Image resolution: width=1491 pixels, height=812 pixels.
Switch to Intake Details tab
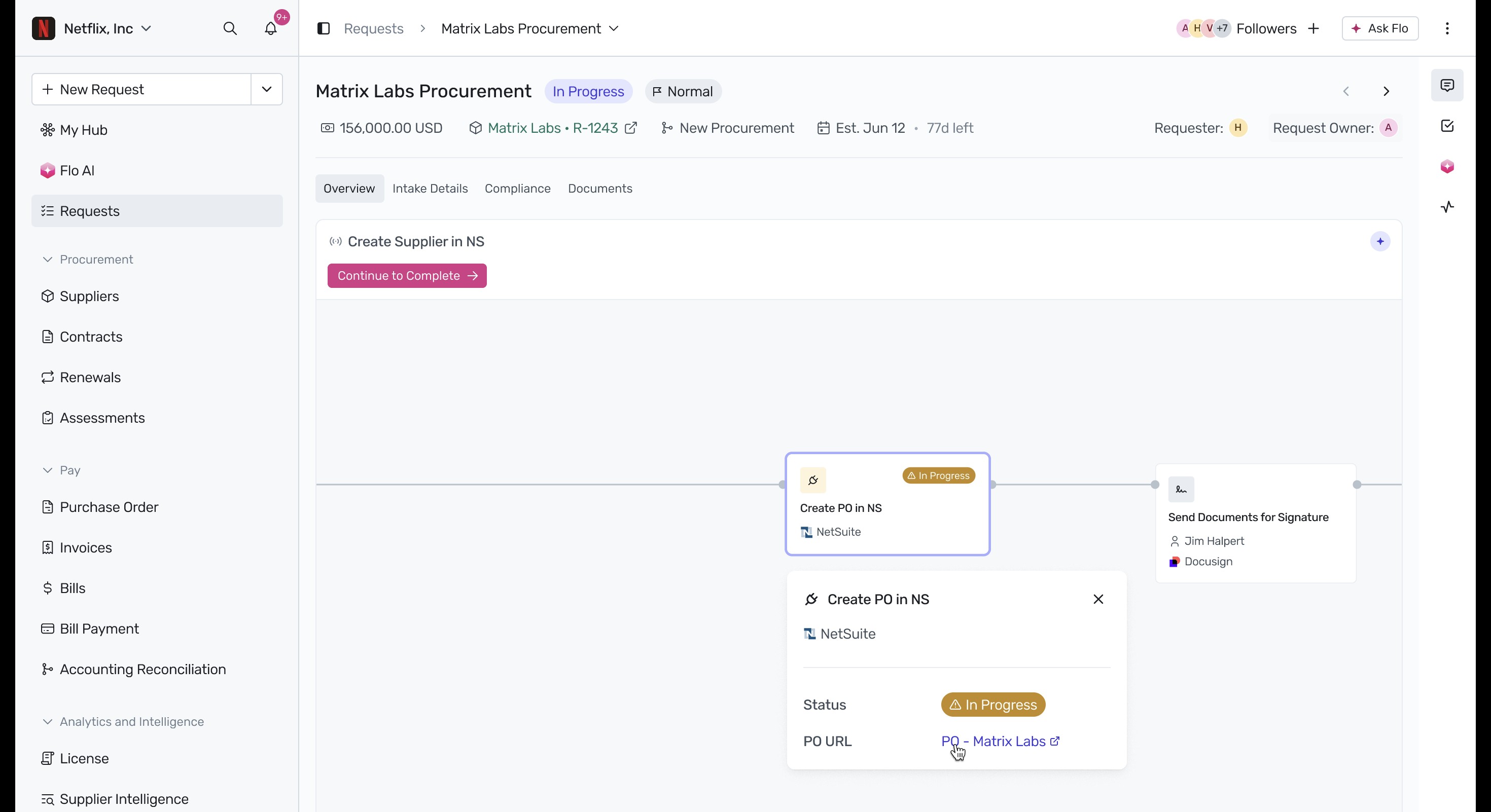click(430, 189)
